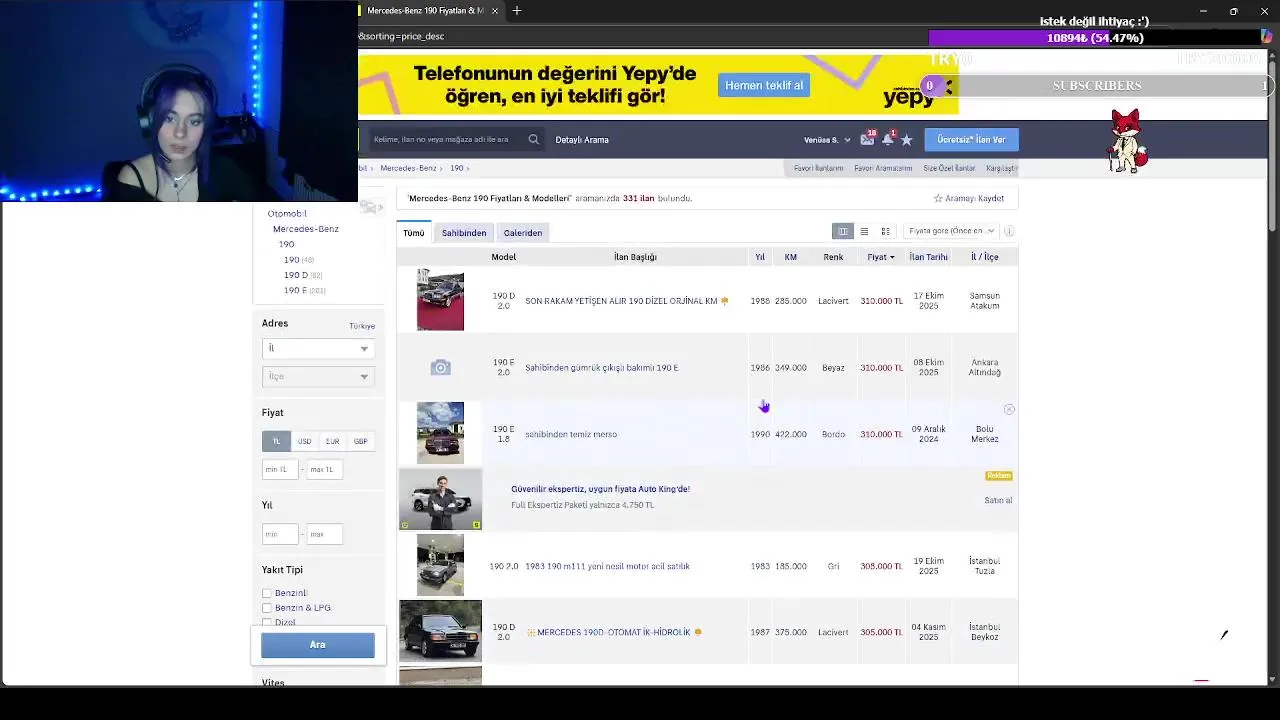Sort by the KM column header

point(790,257)
